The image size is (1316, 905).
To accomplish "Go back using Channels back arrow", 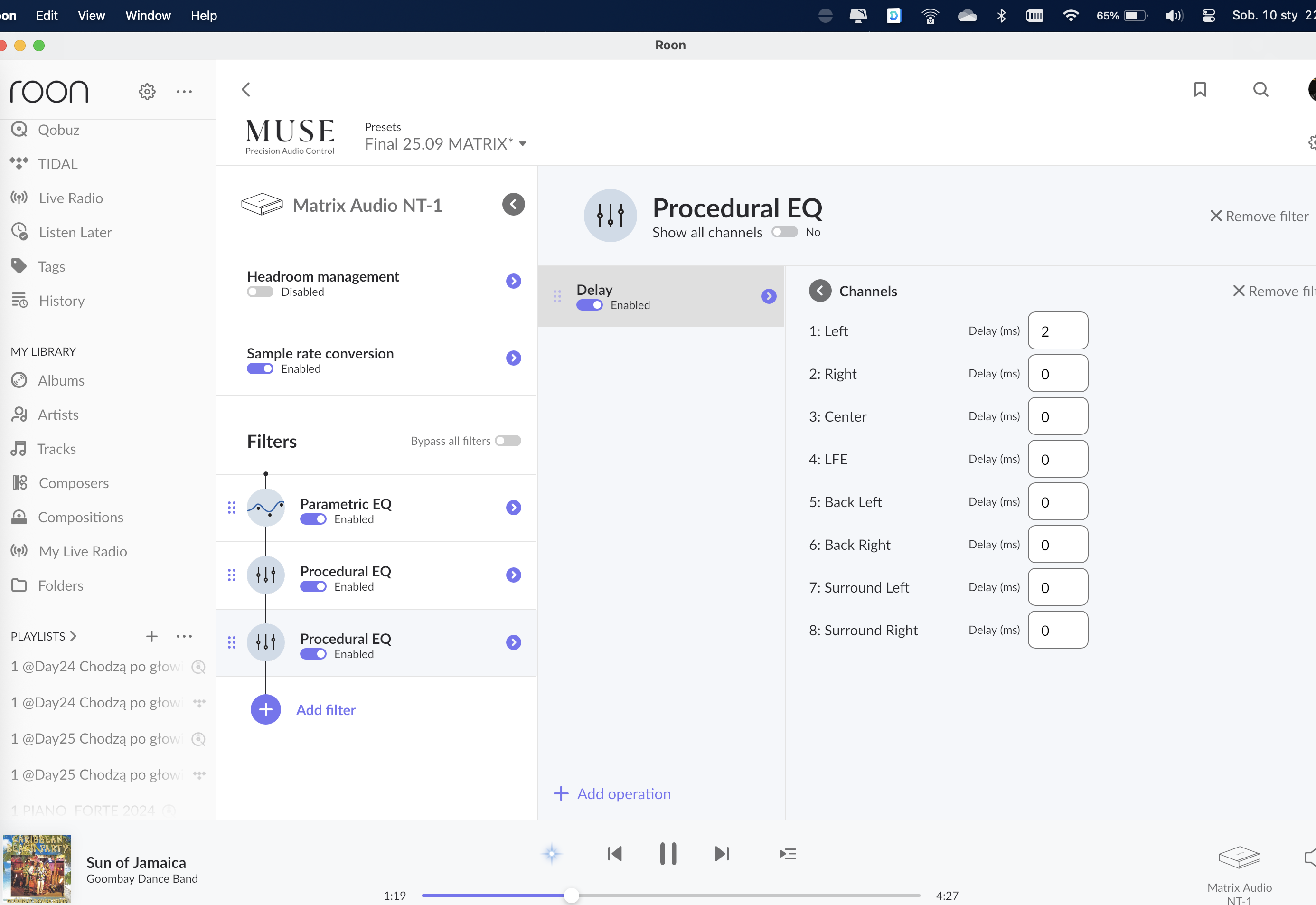I will tap(820, 291).
